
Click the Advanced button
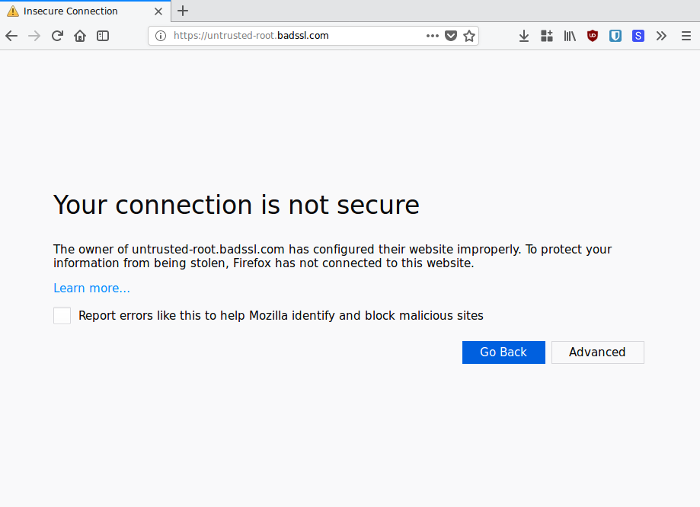[597, 352]
